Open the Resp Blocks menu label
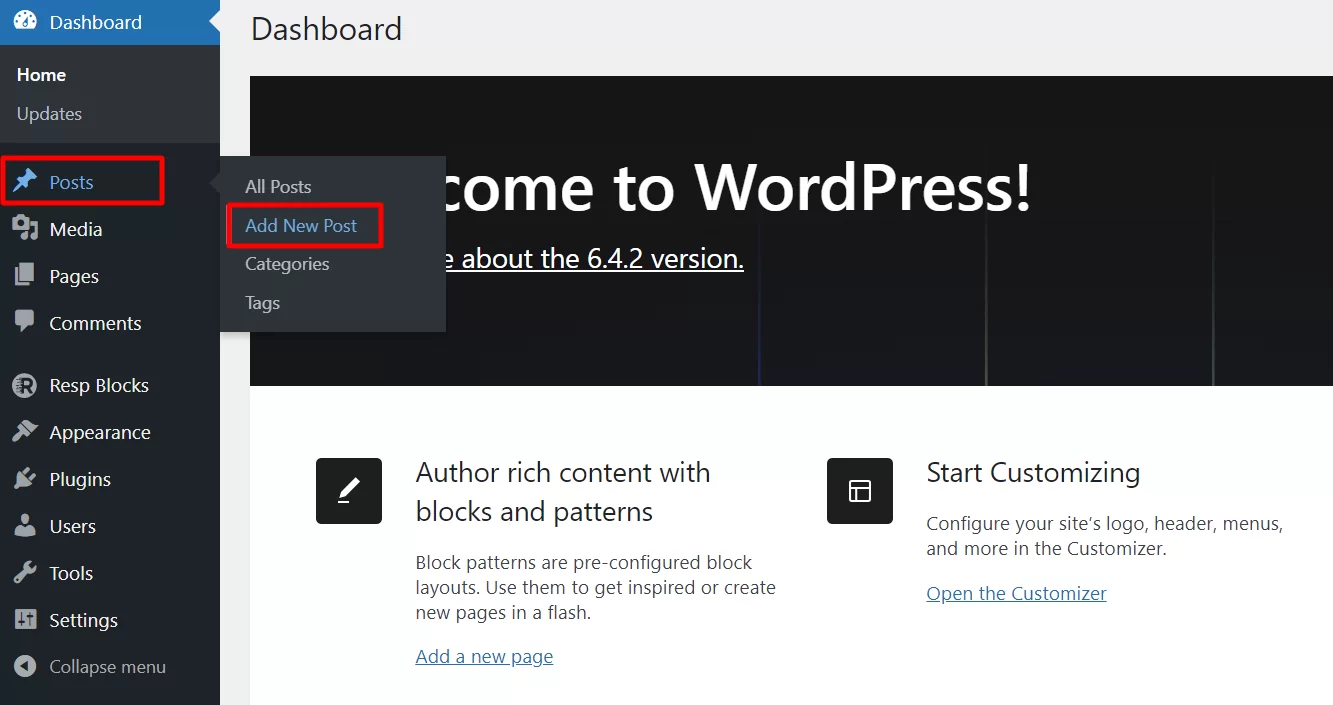1333x705 pixels. point(99,385)
